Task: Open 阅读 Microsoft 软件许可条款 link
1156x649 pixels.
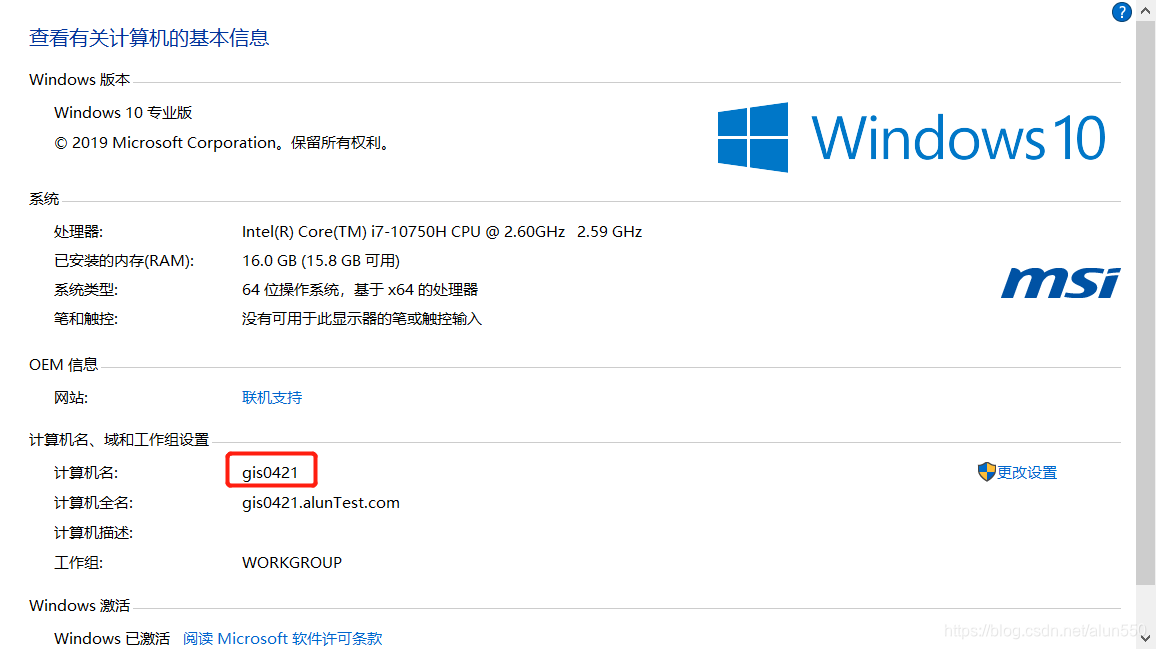Action: pyautogui.click(x=282, y=638)
